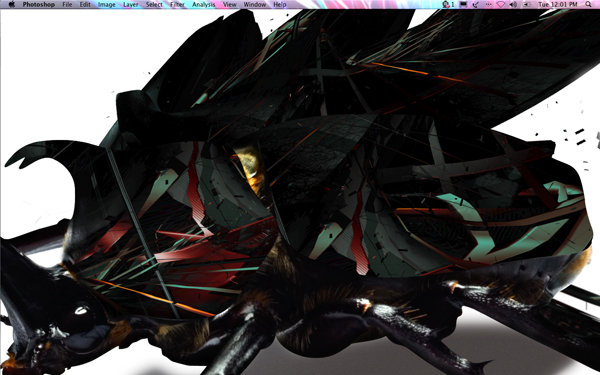This screenshot has width=600, height=375.
Task: Click the phone sync status icon
Action: (x=476, y=4)
